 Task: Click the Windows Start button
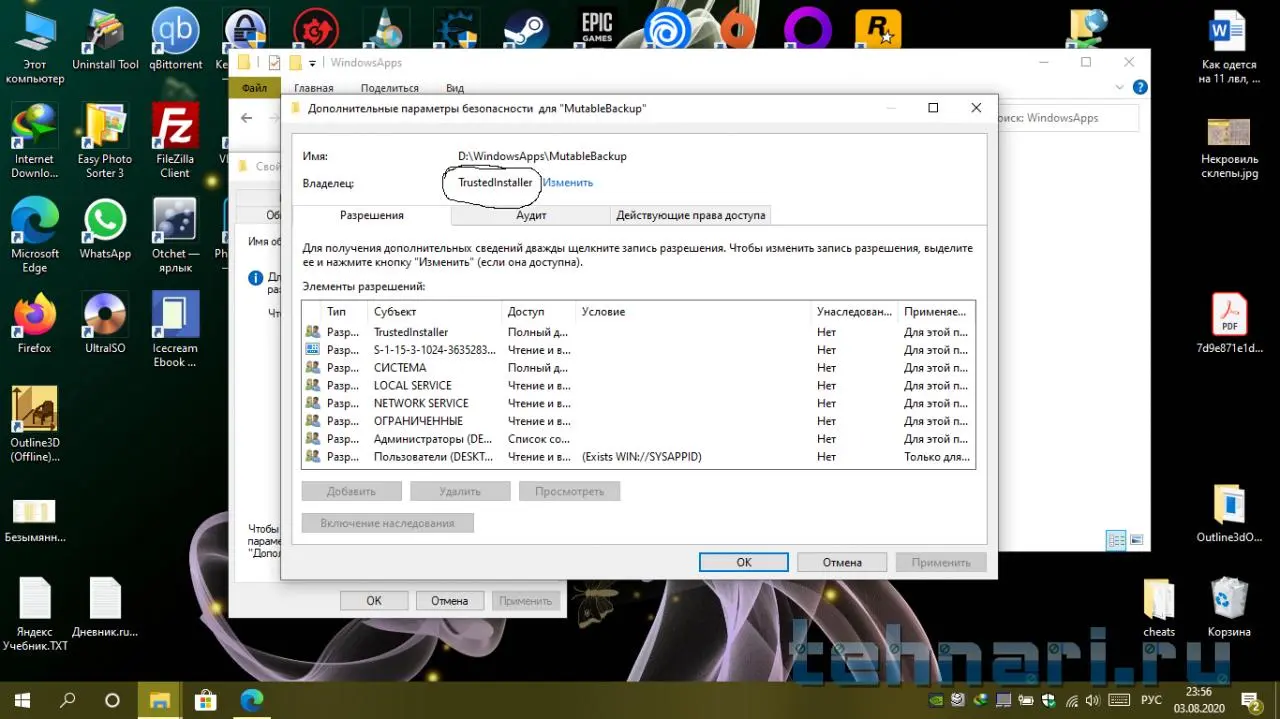pyautogui.click(x=22, y=700)
